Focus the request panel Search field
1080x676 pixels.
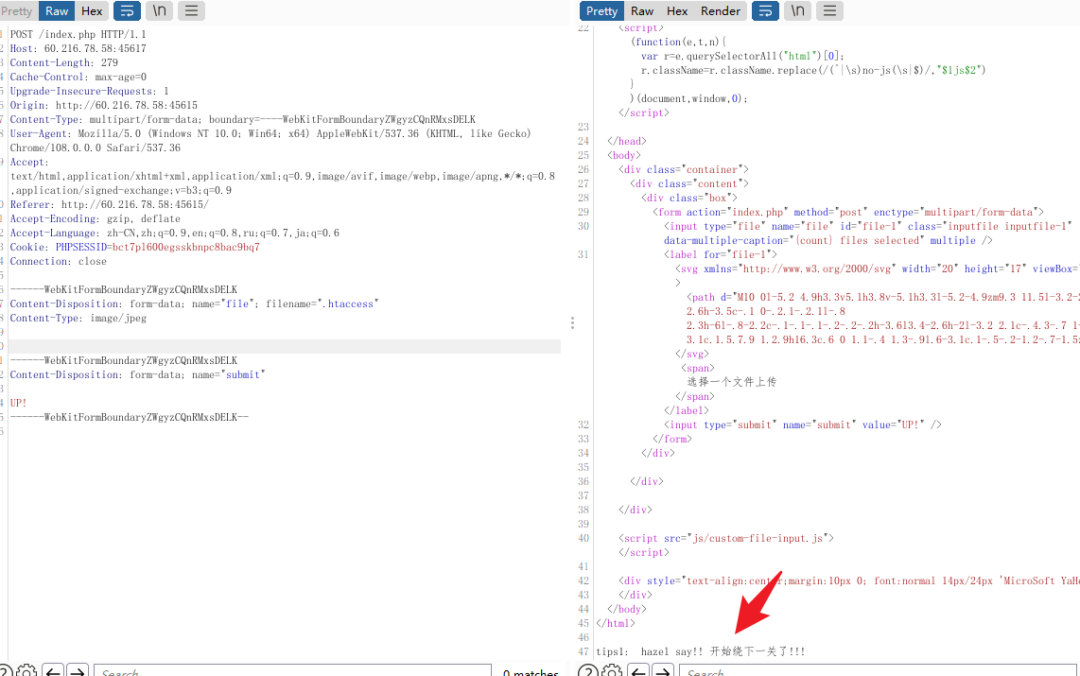[x=293, y=671]
